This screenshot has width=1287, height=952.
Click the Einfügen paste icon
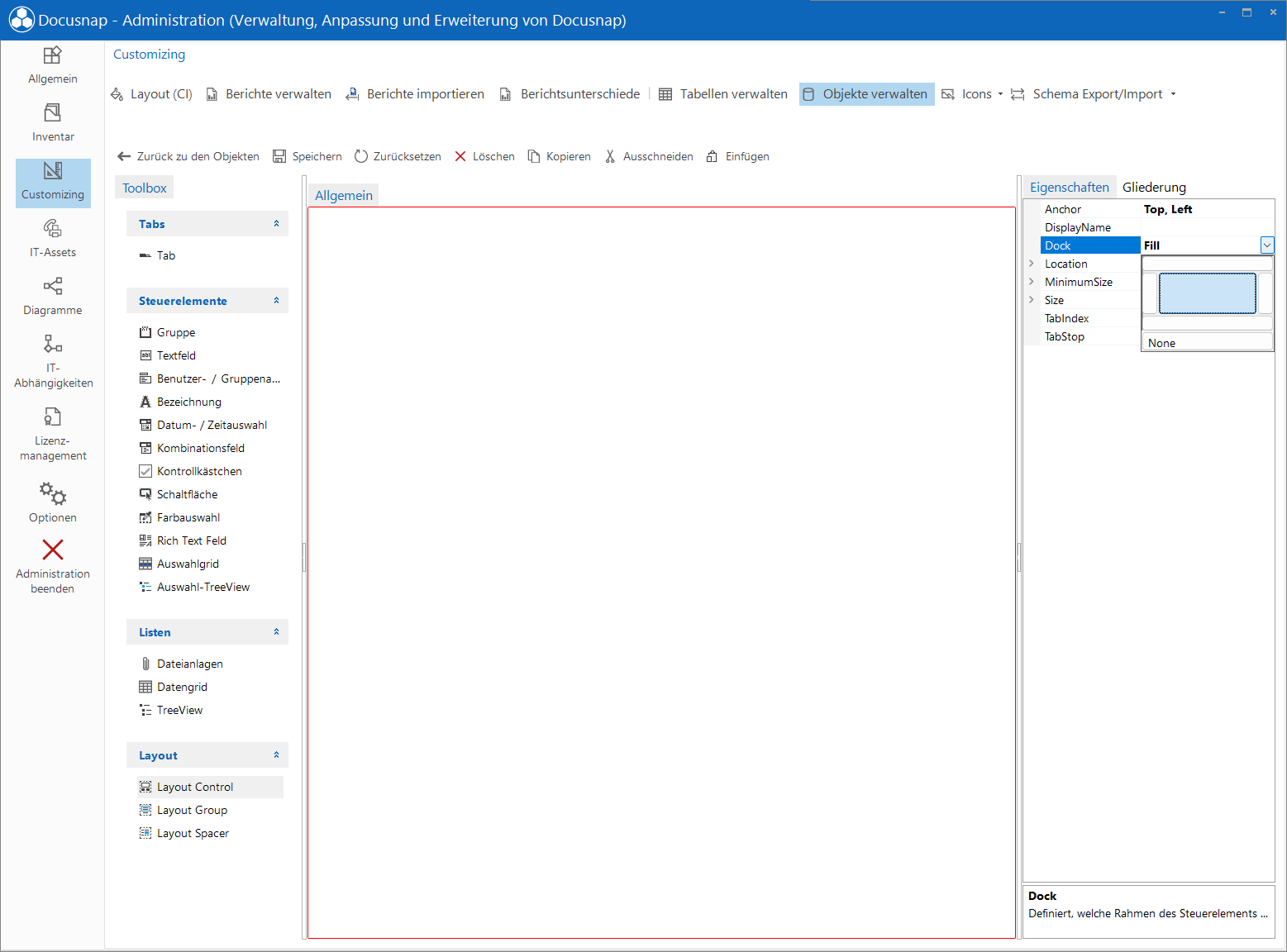pos(713,156)
